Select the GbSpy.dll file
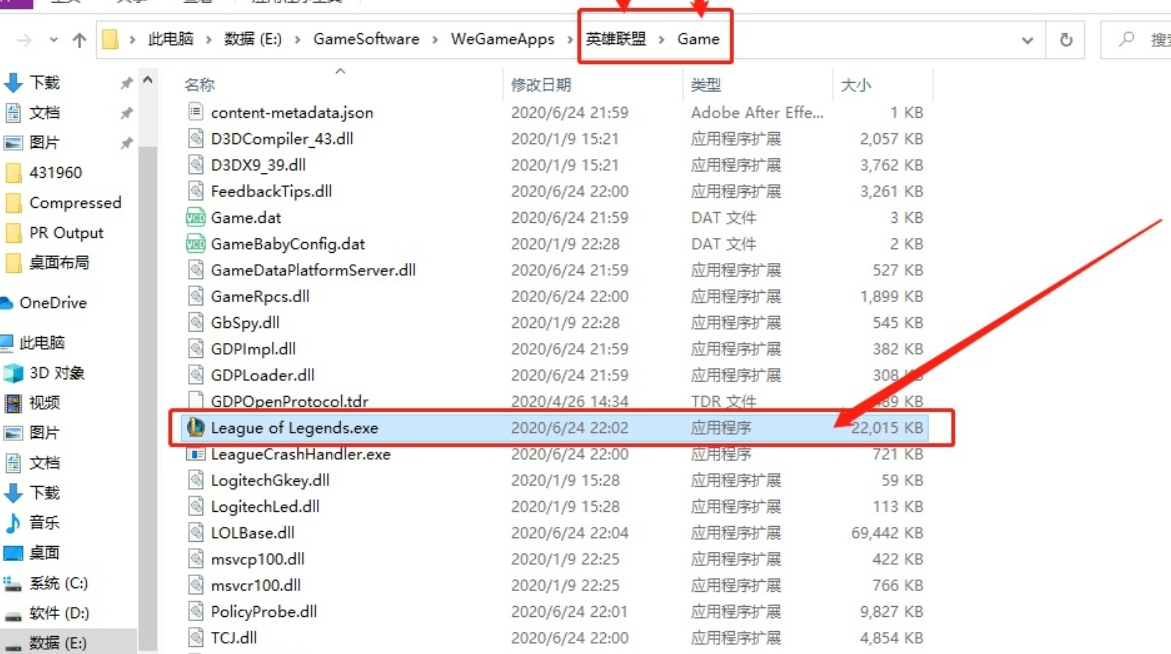This screenshot has width=1171, height=654. tap(245, 323)
